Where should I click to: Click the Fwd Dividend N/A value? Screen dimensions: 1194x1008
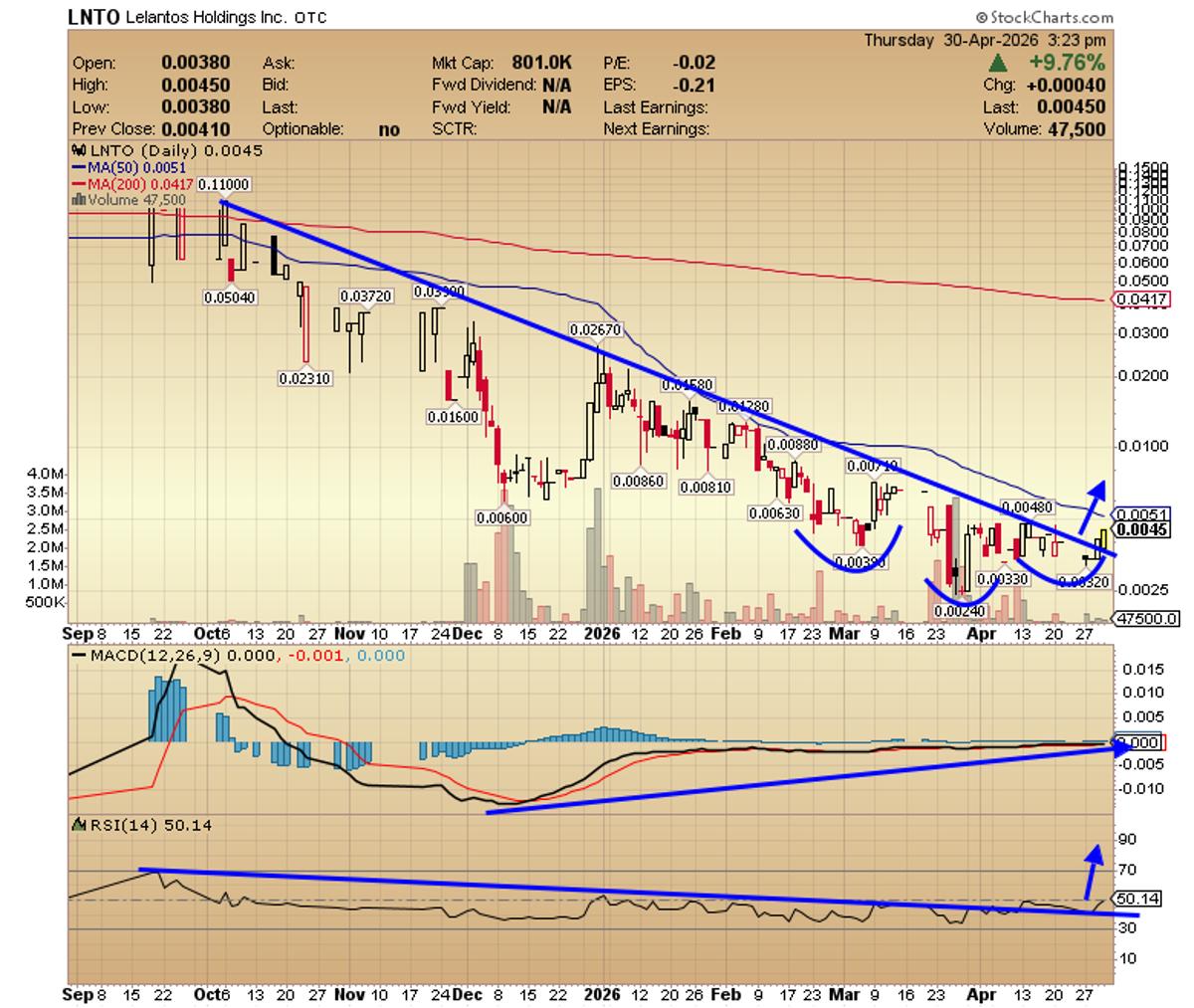(x=556, y=85)
